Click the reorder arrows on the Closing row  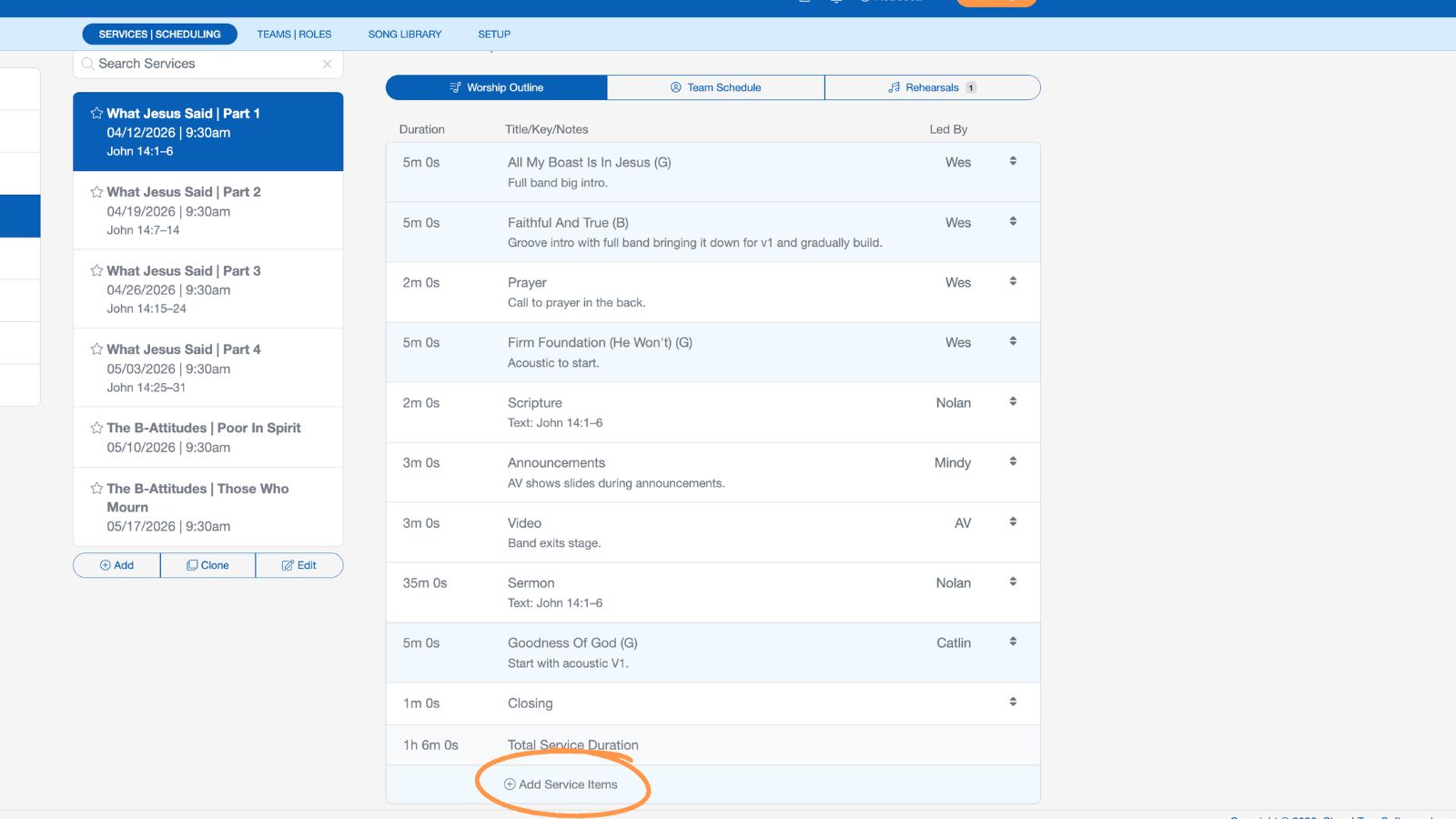click(x=1013, y=701)
